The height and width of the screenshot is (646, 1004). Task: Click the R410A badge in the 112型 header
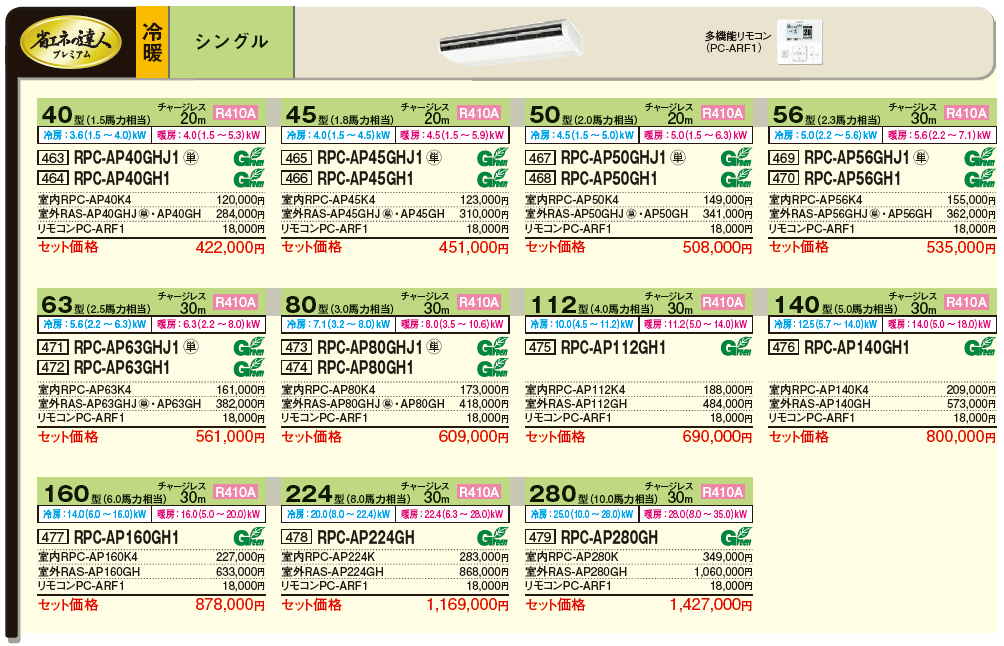723,302
